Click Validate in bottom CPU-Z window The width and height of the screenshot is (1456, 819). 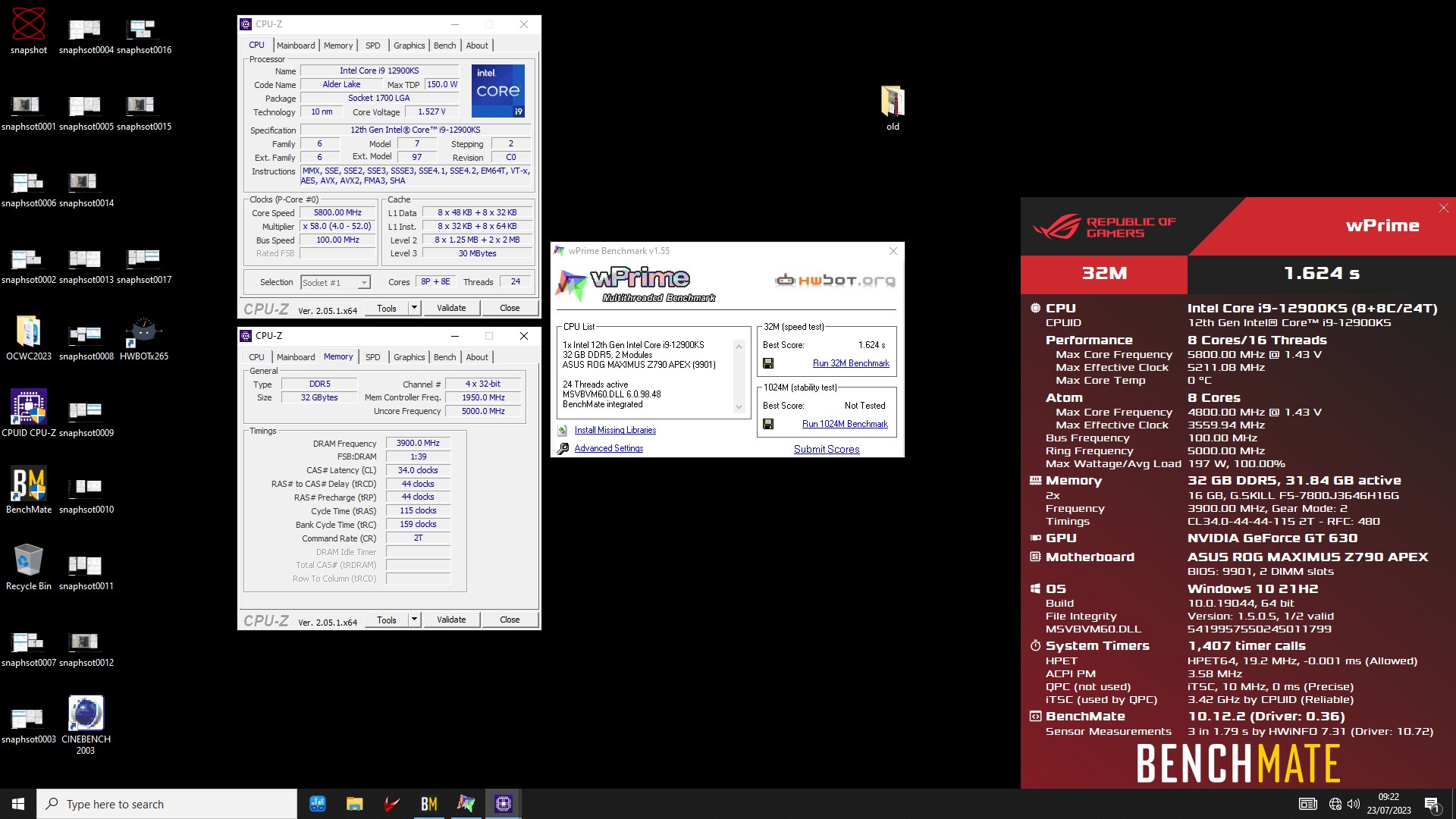(451, 620)
